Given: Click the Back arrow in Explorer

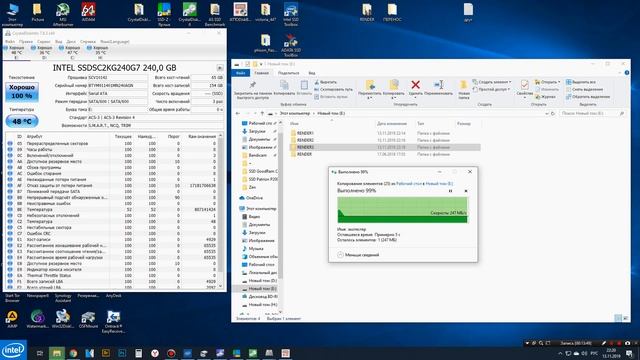Looking at the screenshot, I should (238, 113).
